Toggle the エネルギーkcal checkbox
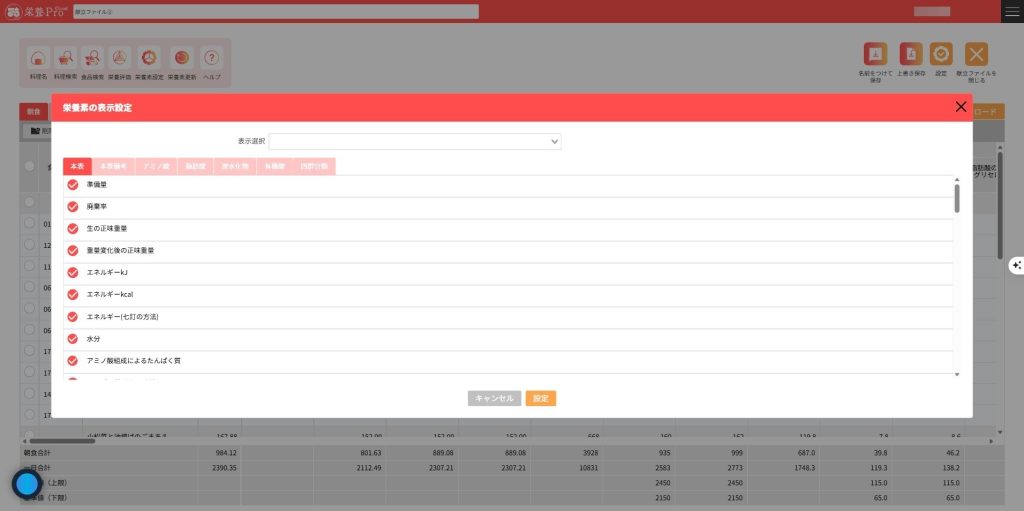 click(72, 294)
